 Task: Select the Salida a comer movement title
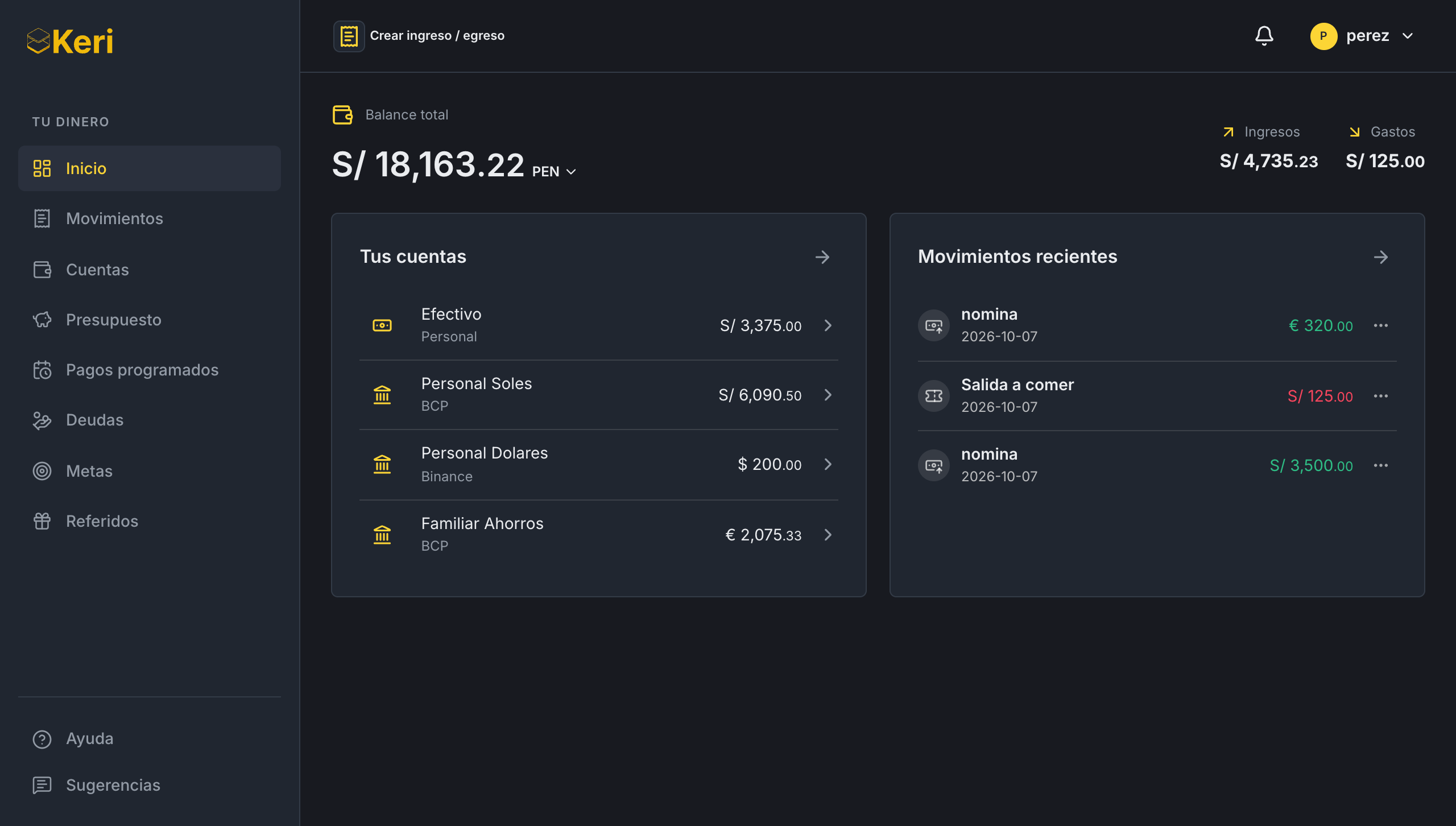click(x=1017, y=385)
